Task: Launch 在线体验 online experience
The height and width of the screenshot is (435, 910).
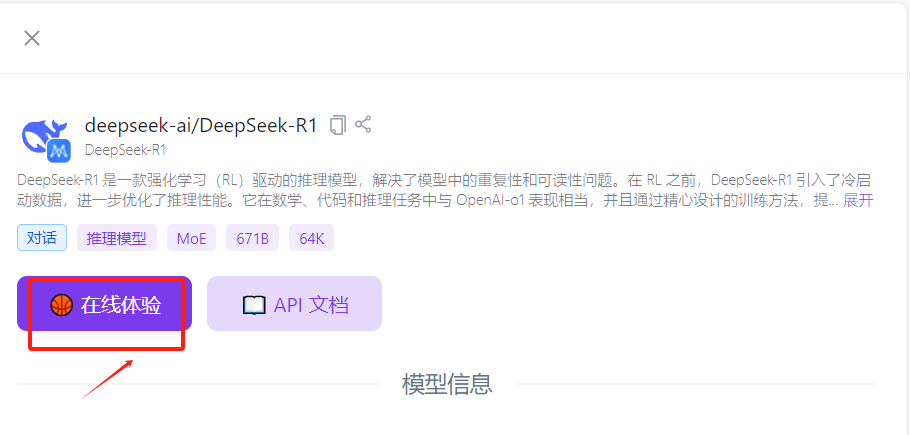Action: pyautogui.click(x=104, y=304)
